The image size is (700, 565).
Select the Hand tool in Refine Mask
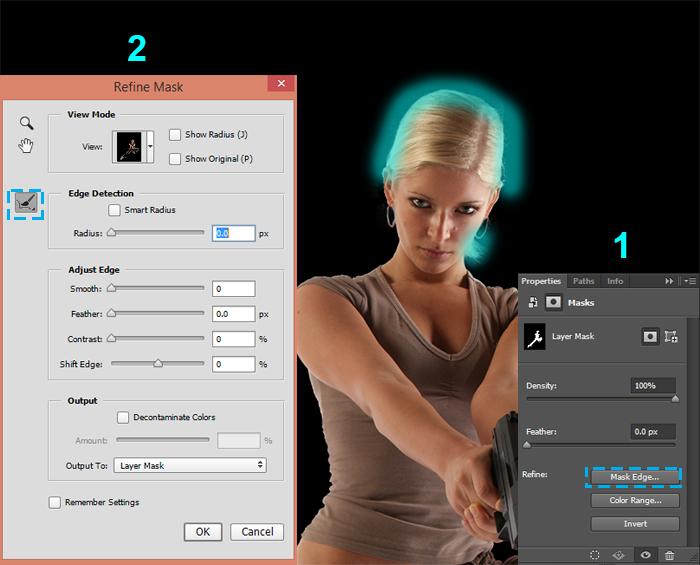[x=26, y=145]
